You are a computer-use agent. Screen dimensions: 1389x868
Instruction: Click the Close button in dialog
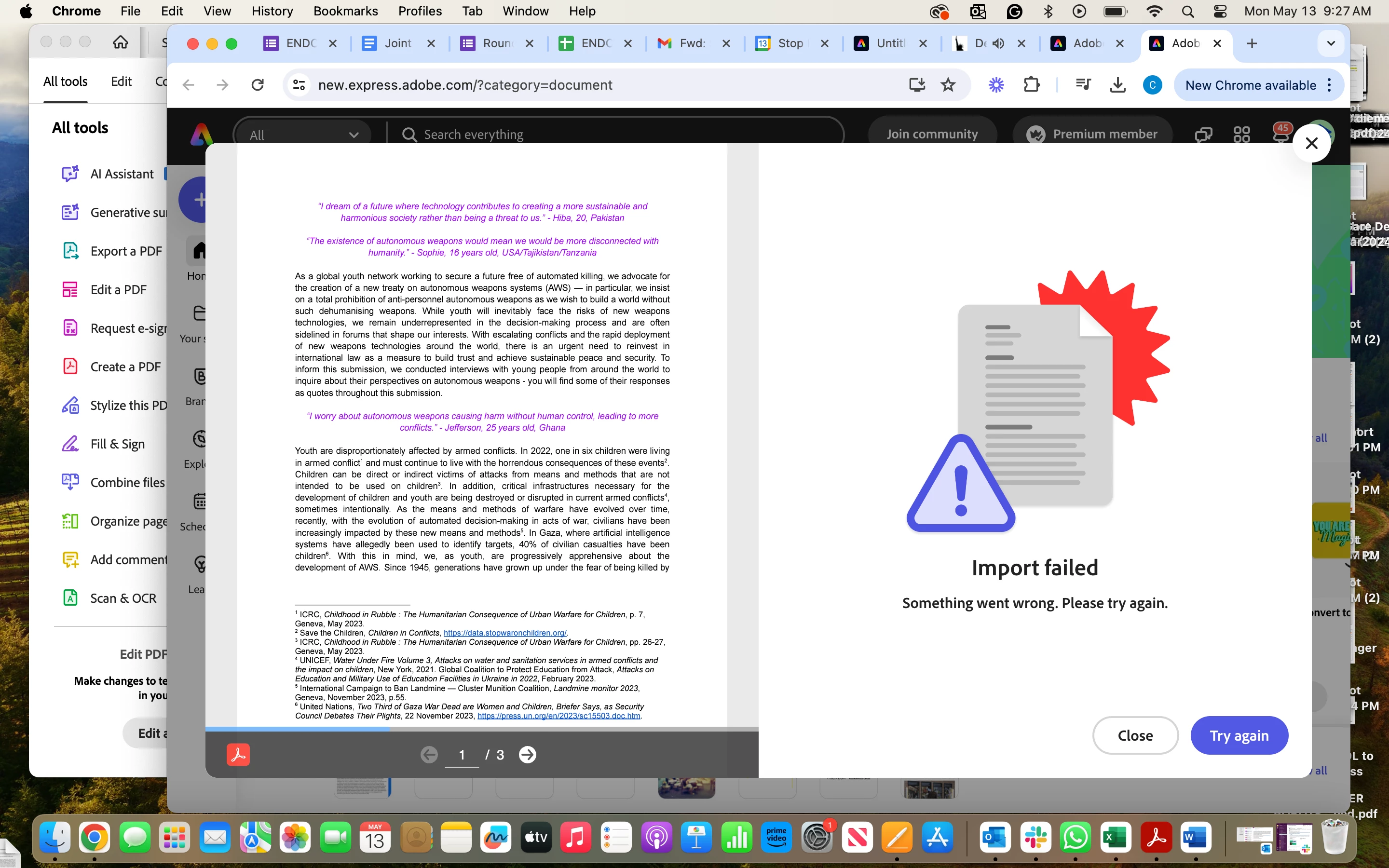click(x=1135, y=735)
